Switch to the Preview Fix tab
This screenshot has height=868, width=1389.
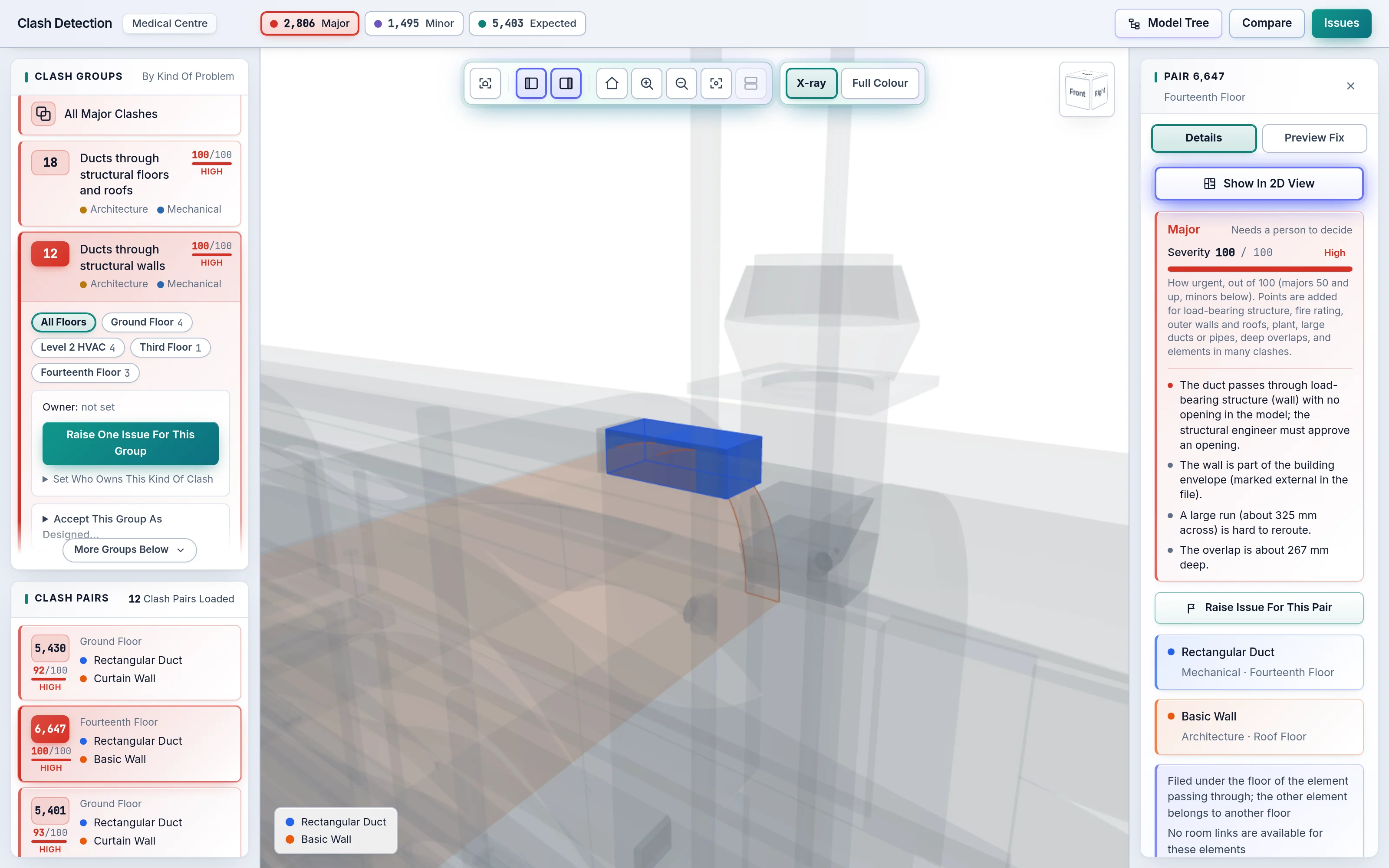(x=1314, y=138)
